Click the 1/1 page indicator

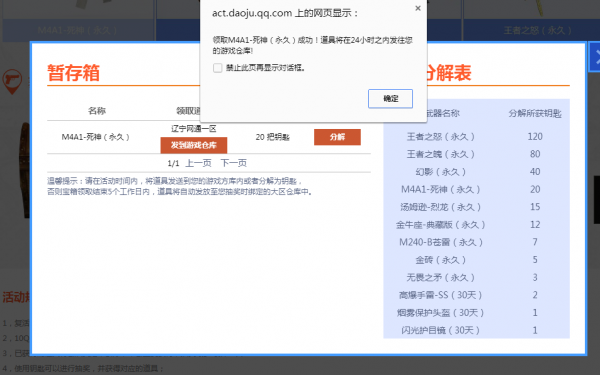[x=173, y=163]
